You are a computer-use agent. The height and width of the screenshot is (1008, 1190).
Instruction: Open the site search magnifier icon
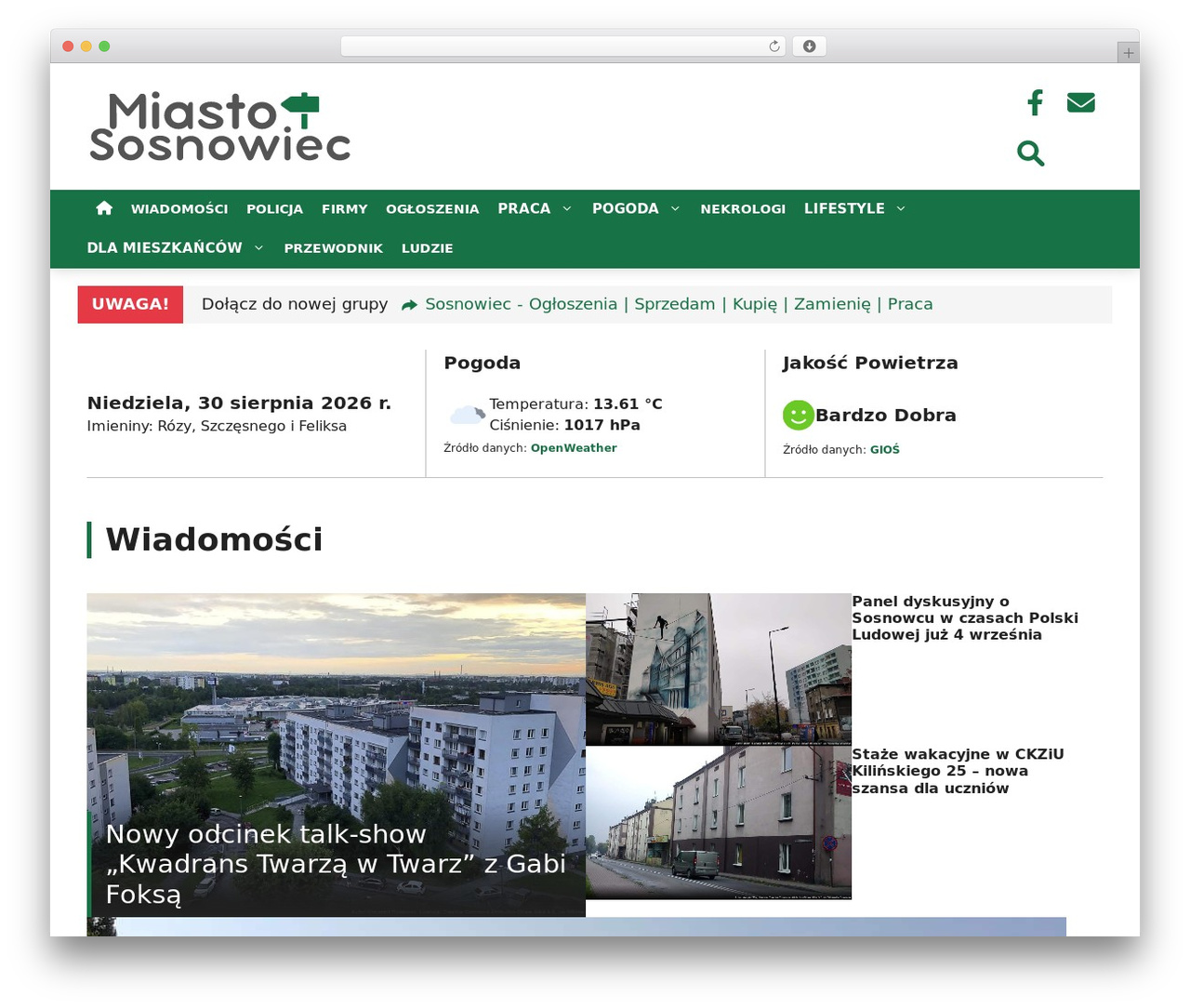tap(1031, 153)
